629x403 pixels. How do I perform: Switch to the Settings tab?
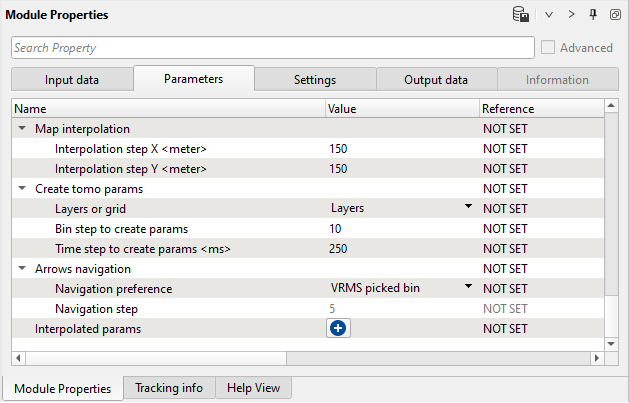click(315, 80)
